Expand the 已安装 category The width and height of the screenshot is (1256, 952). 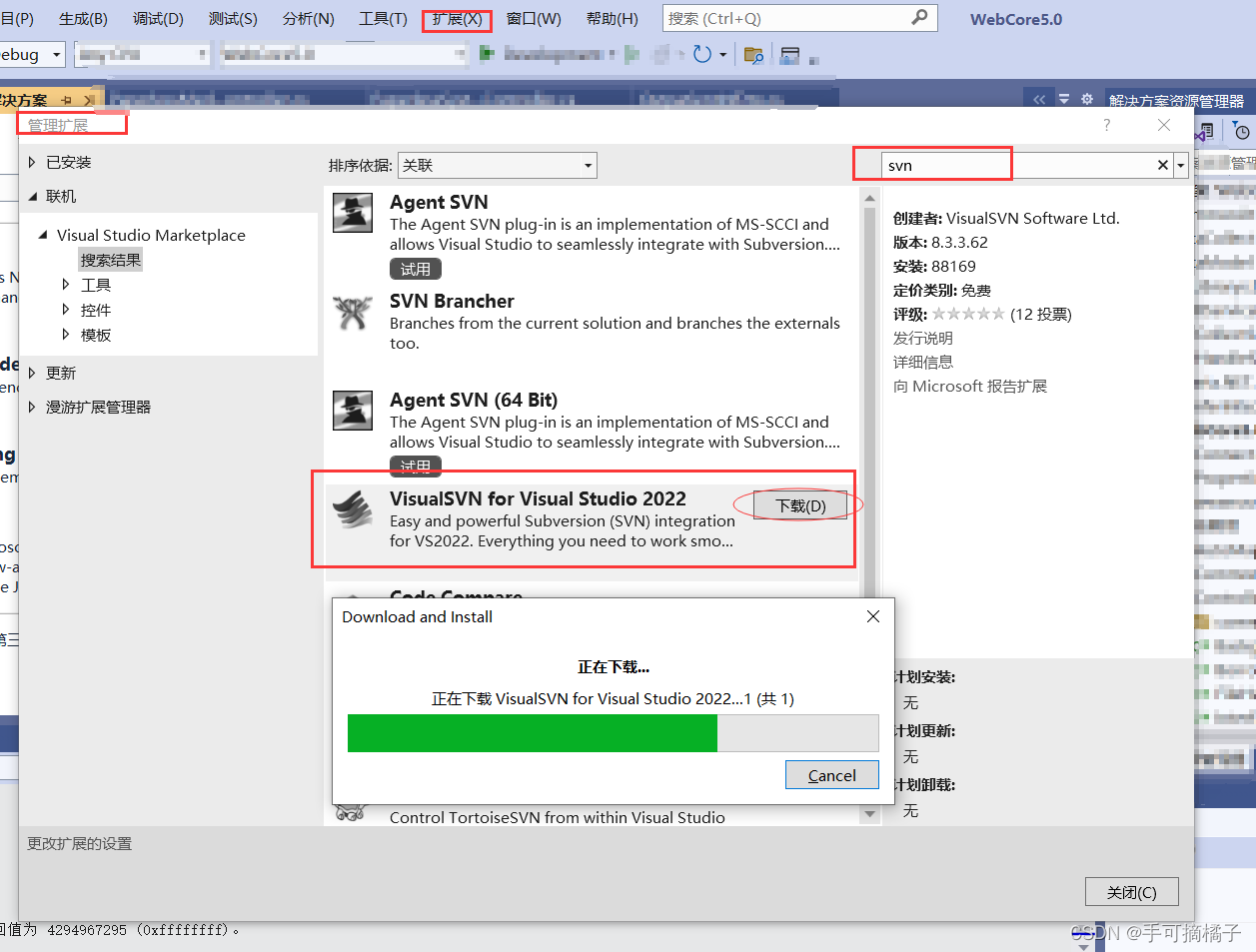32,162
